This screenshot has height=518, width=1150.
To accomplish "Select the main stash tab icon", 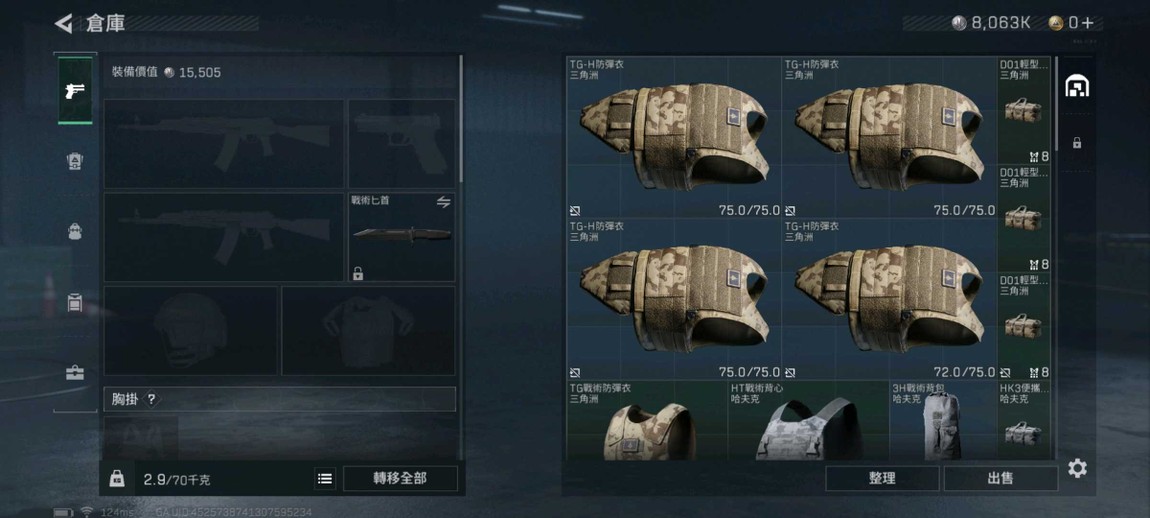I will tap(1077, 86).
